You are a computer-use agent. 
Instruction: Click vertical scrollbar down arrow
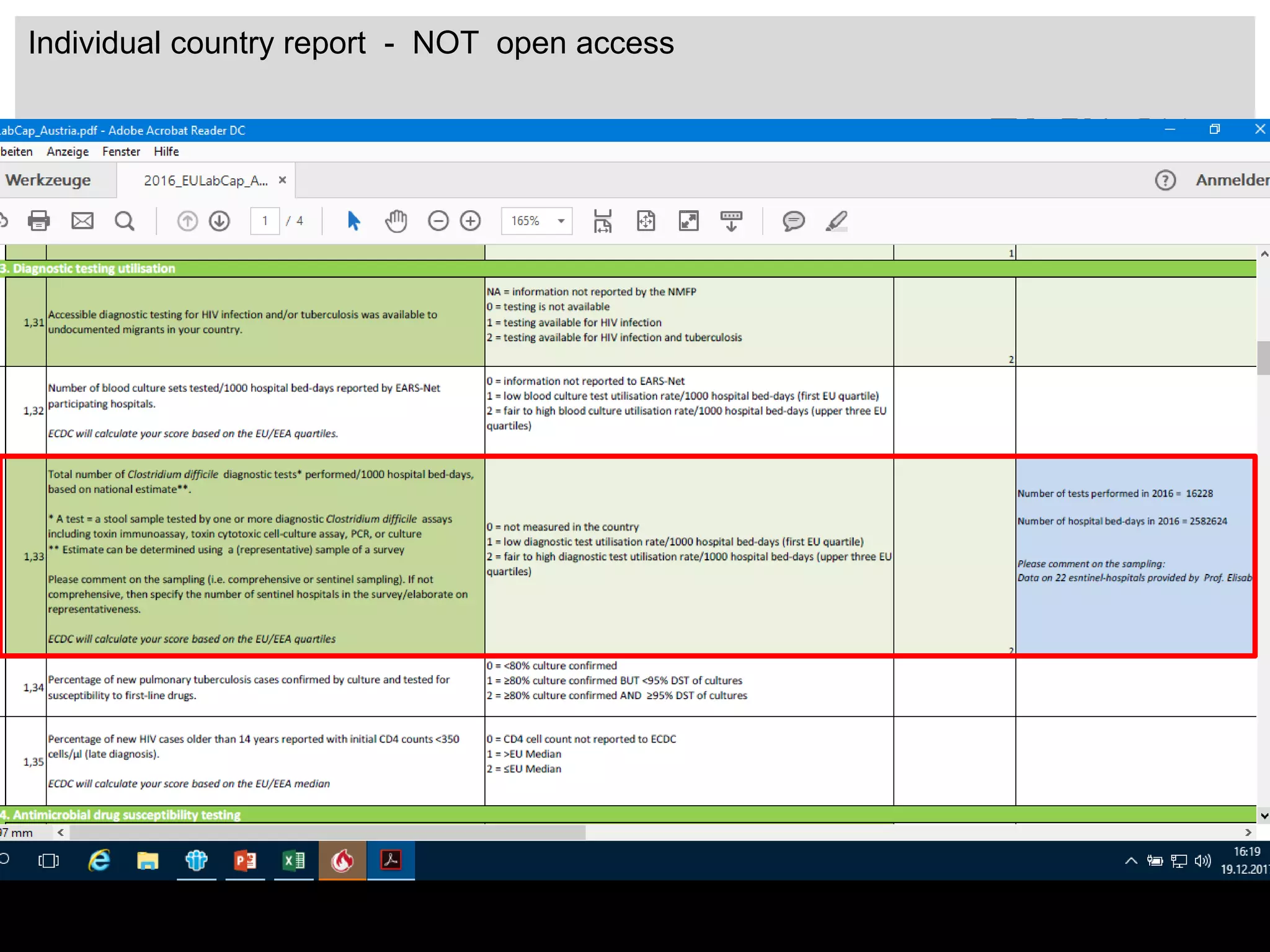coord(1264,816)
